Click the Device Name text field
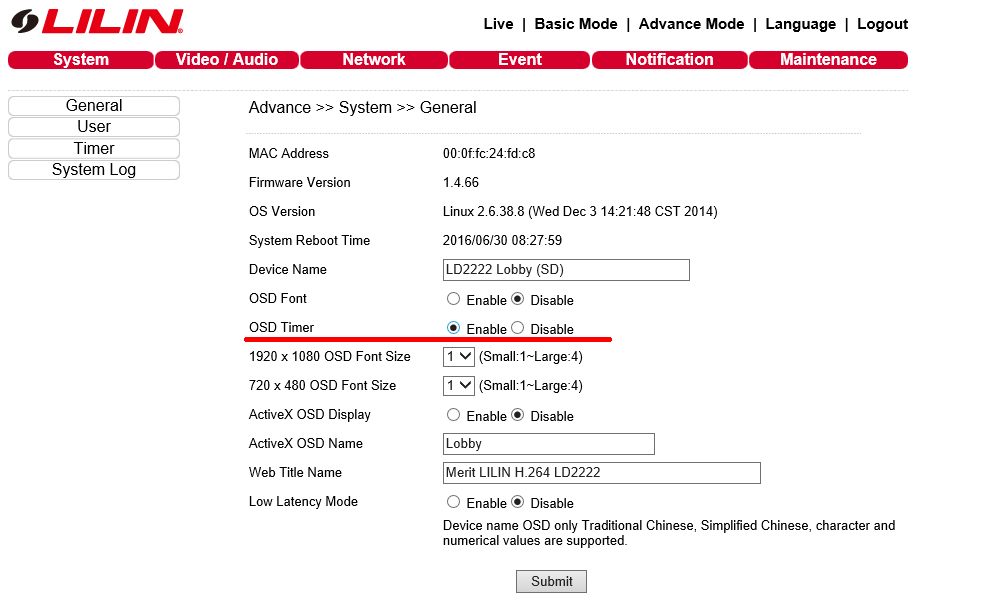This screenshot has height=603, width=986. (566, 270)
